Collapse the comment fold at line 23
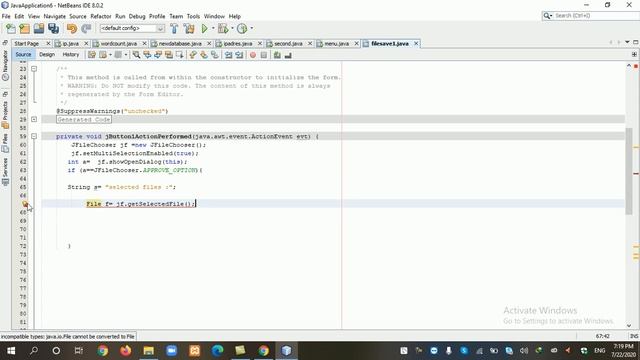 [x=34, y=69]
